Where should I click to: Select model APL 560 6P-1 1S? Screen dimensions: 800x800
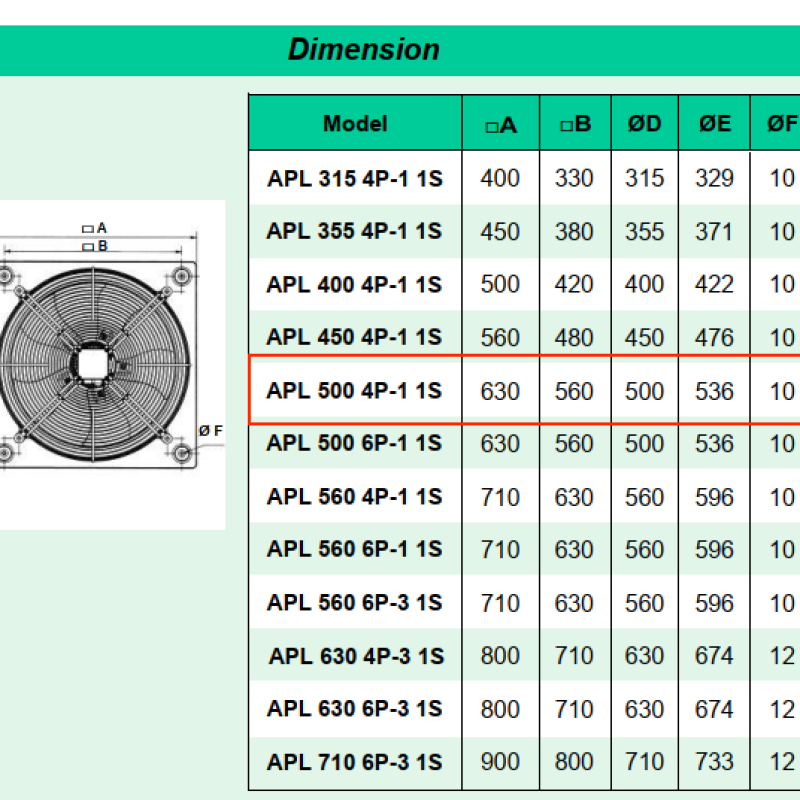355,549
